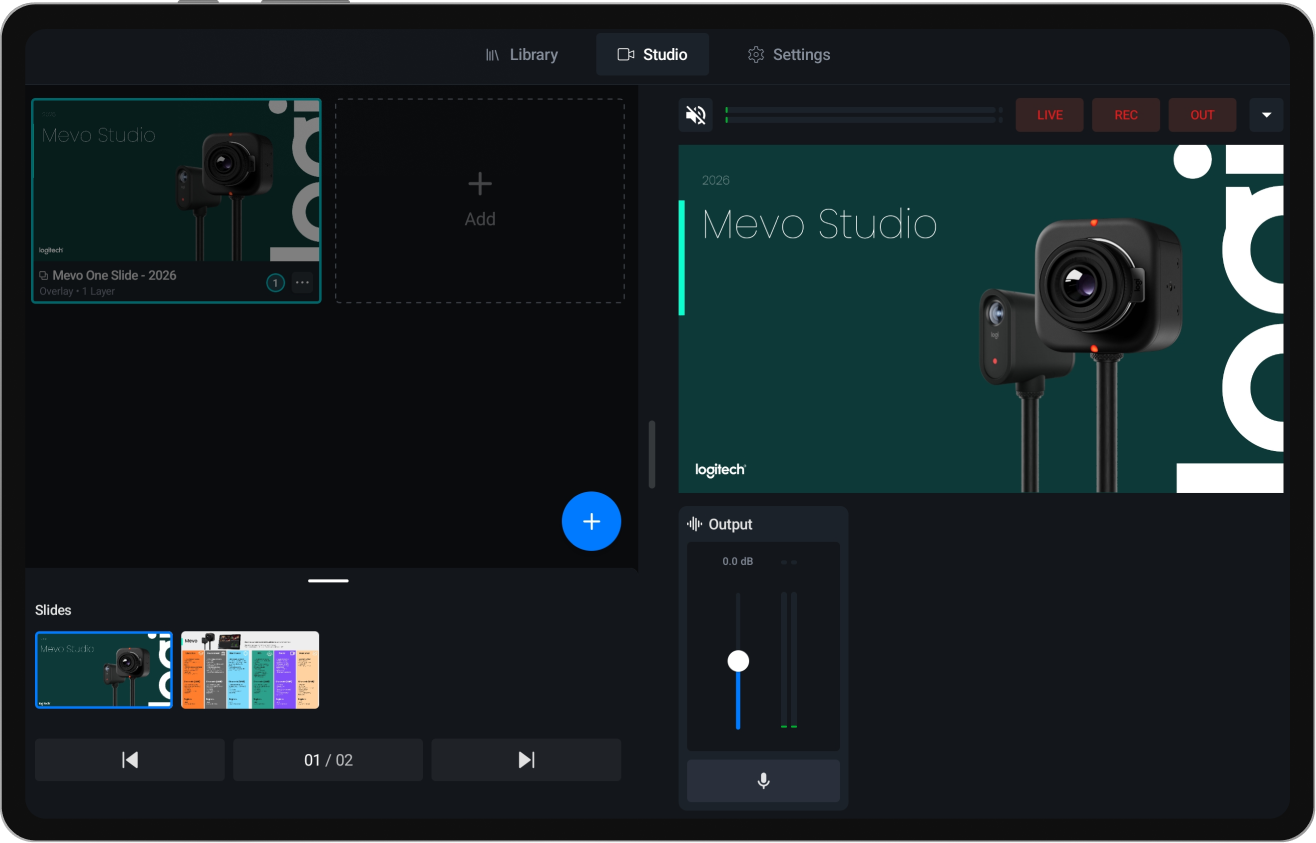Expand the panel divider handle below the canvas

[328, 580]
